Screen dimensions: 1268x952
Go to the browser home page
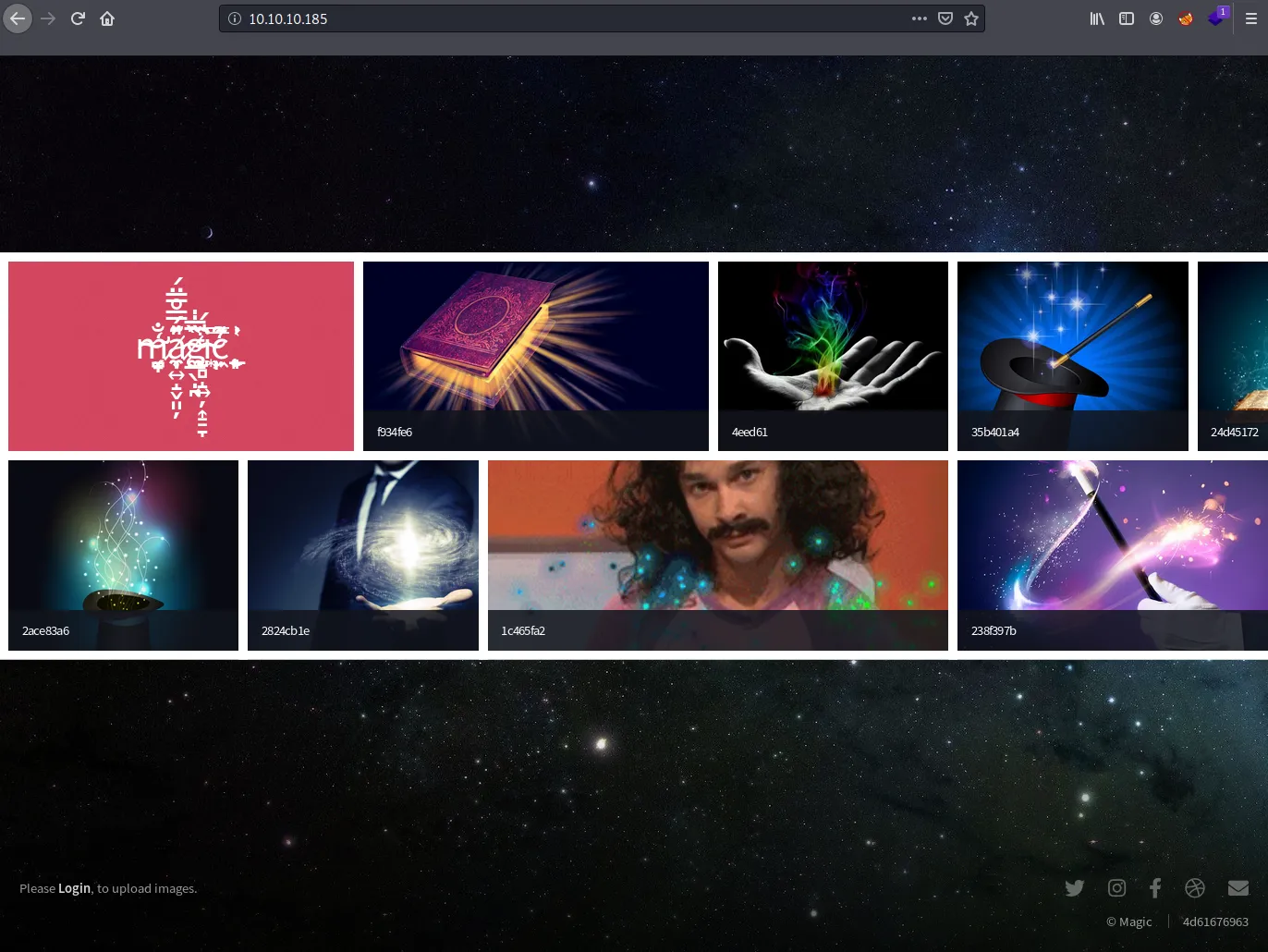[x=107, y=18]
